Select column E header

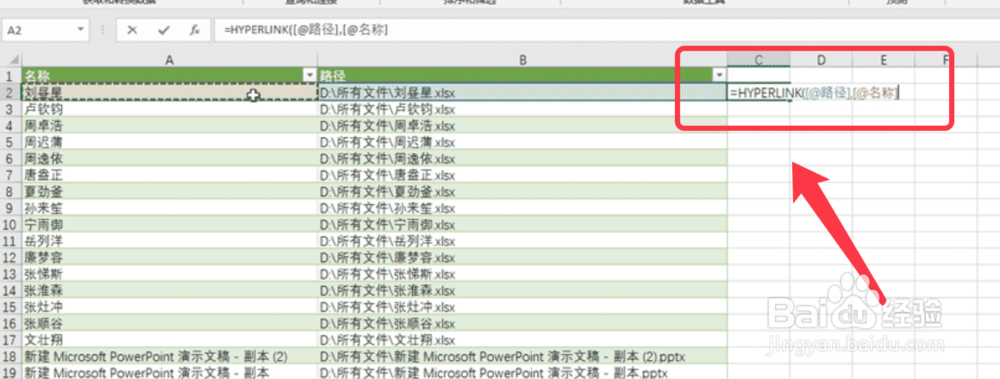[x=883, y=60]
